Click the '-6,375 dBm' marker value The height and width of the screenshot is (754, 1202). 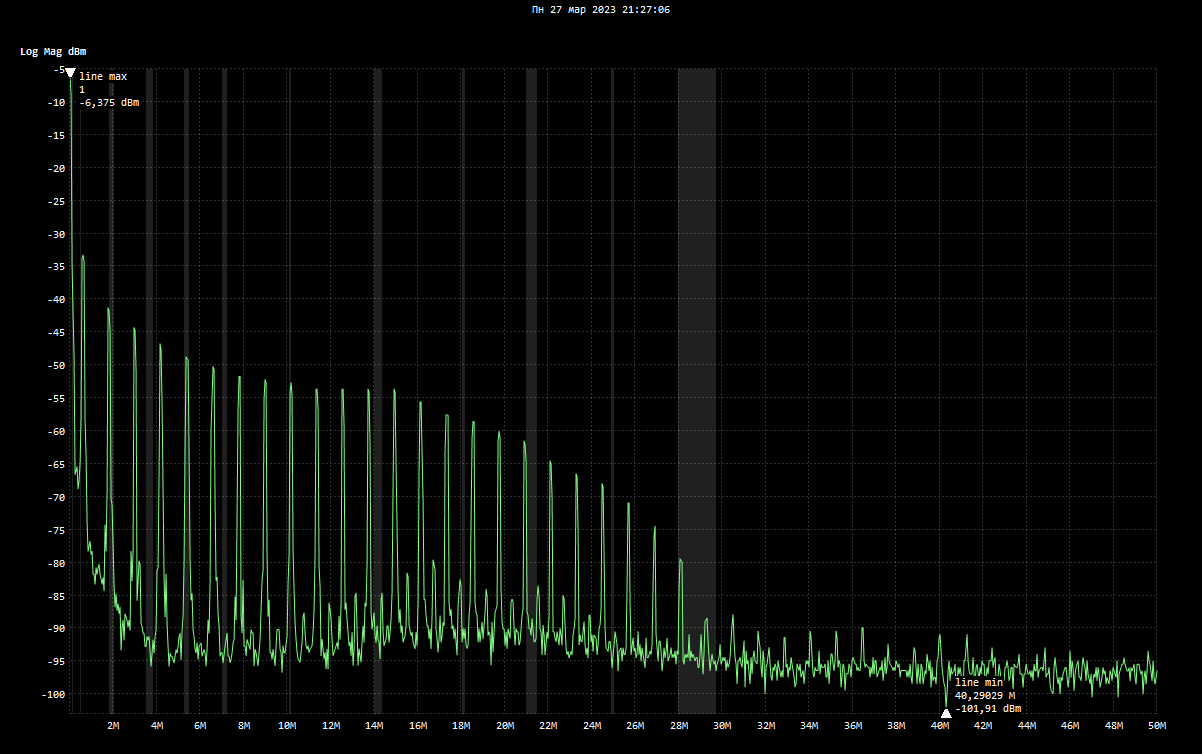tap(109, 102)
